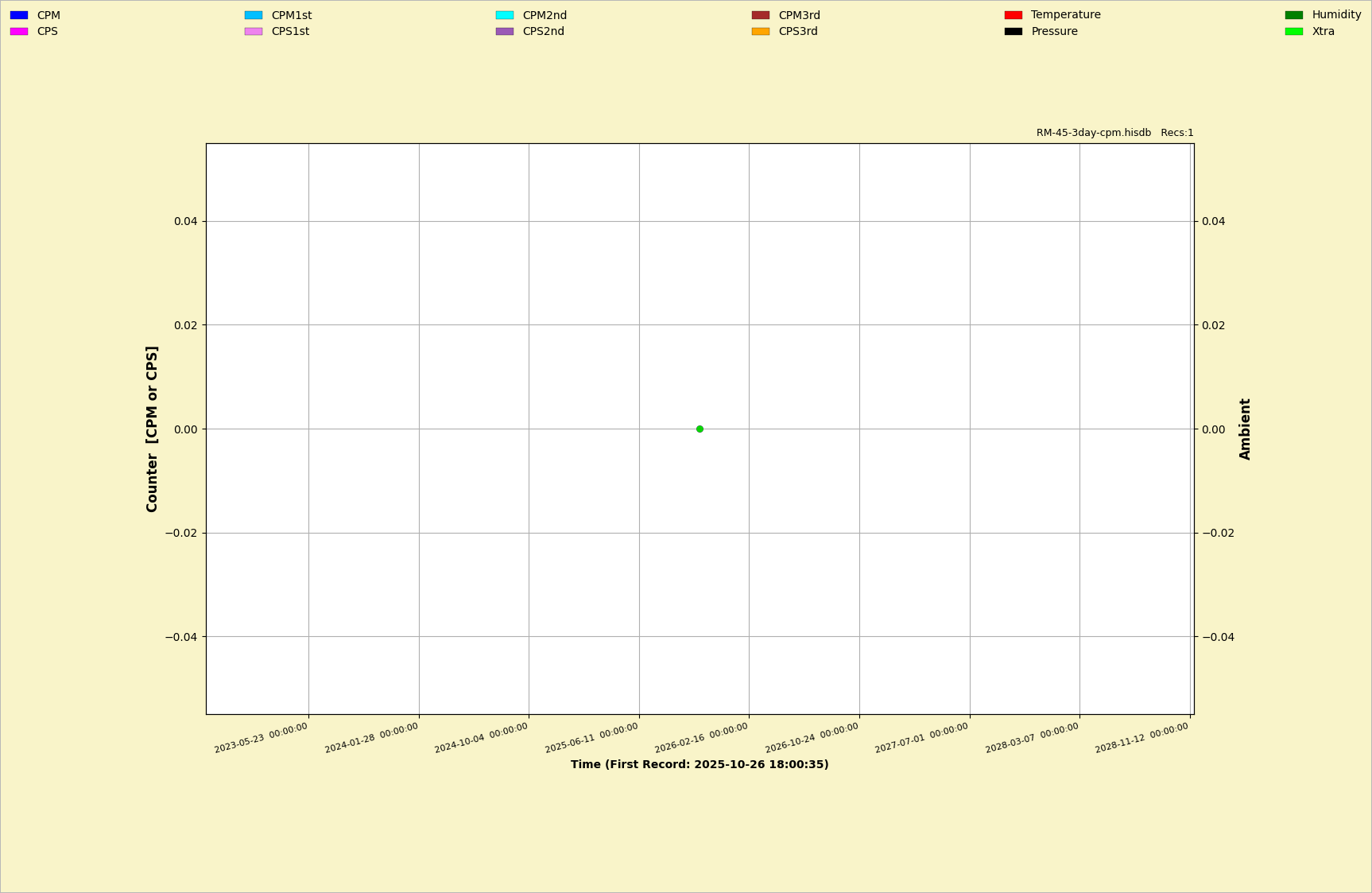The height and width of the screenshot is (893, 1372).
Task: Click the orange CPS3rd legend swatch
Action: pyautogui.click(x=761, y=32)
